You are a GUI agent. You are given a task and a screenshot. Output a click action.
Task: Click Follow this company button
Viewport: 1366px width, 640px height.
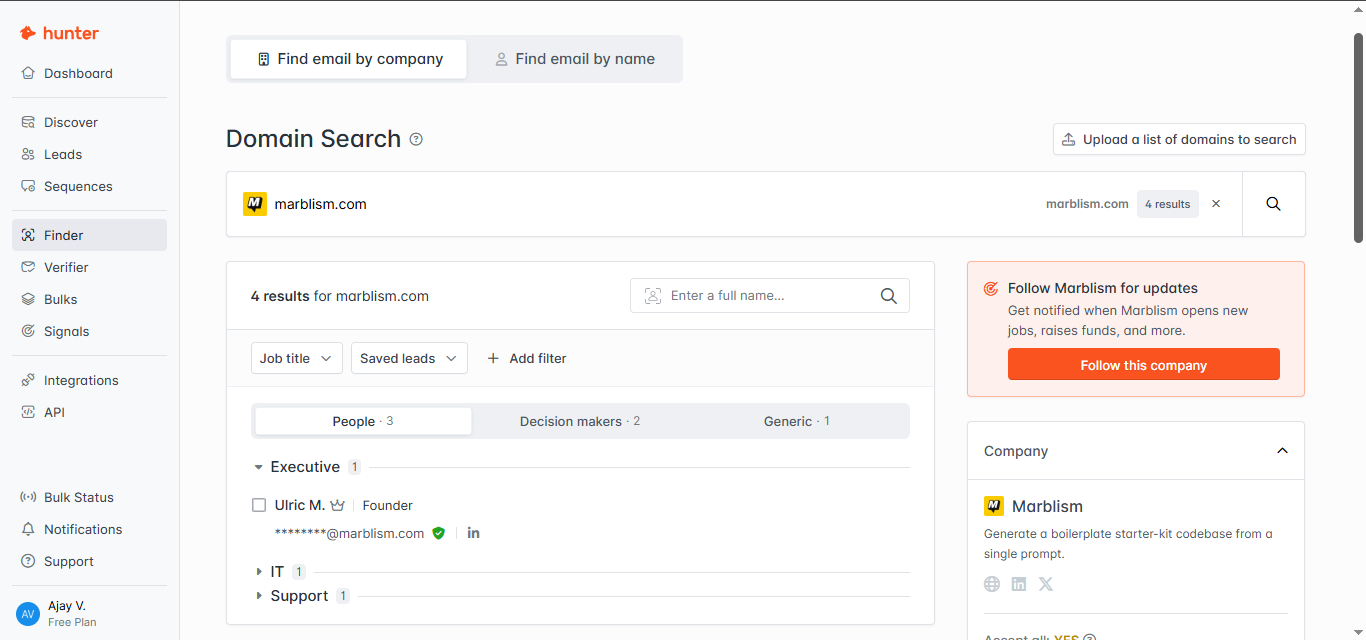coord(1144,364)
